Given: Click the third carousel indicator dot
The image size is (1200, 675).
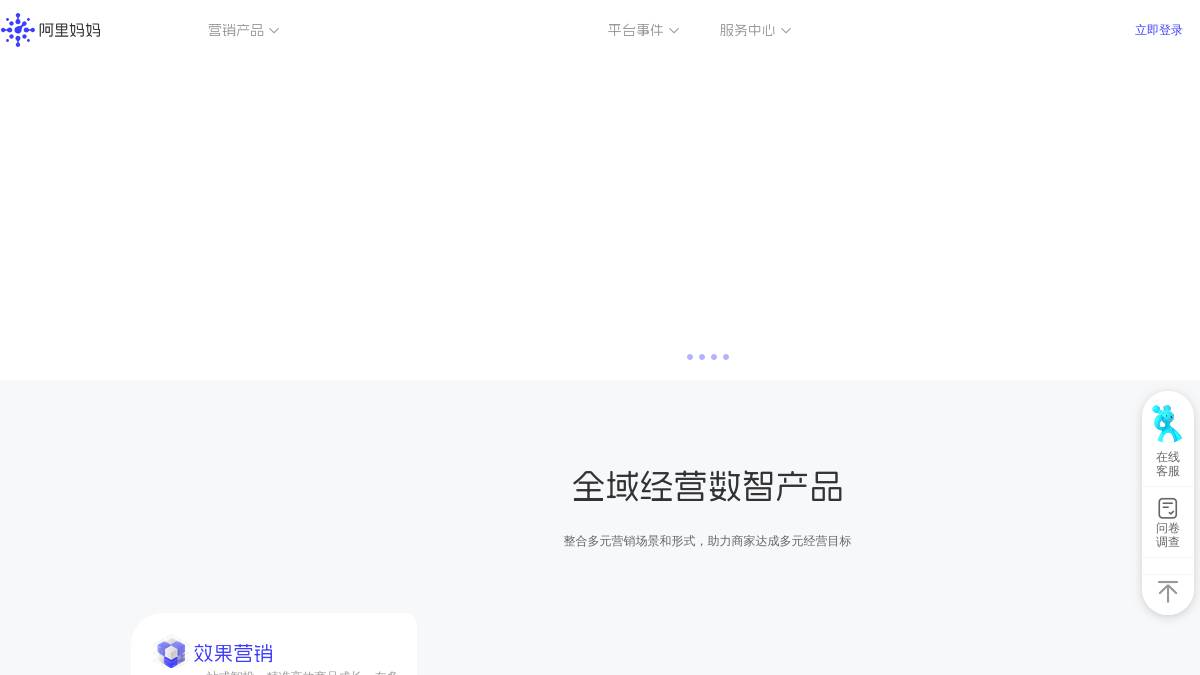Looking at the screenshot, I should [x=714, y=357].
